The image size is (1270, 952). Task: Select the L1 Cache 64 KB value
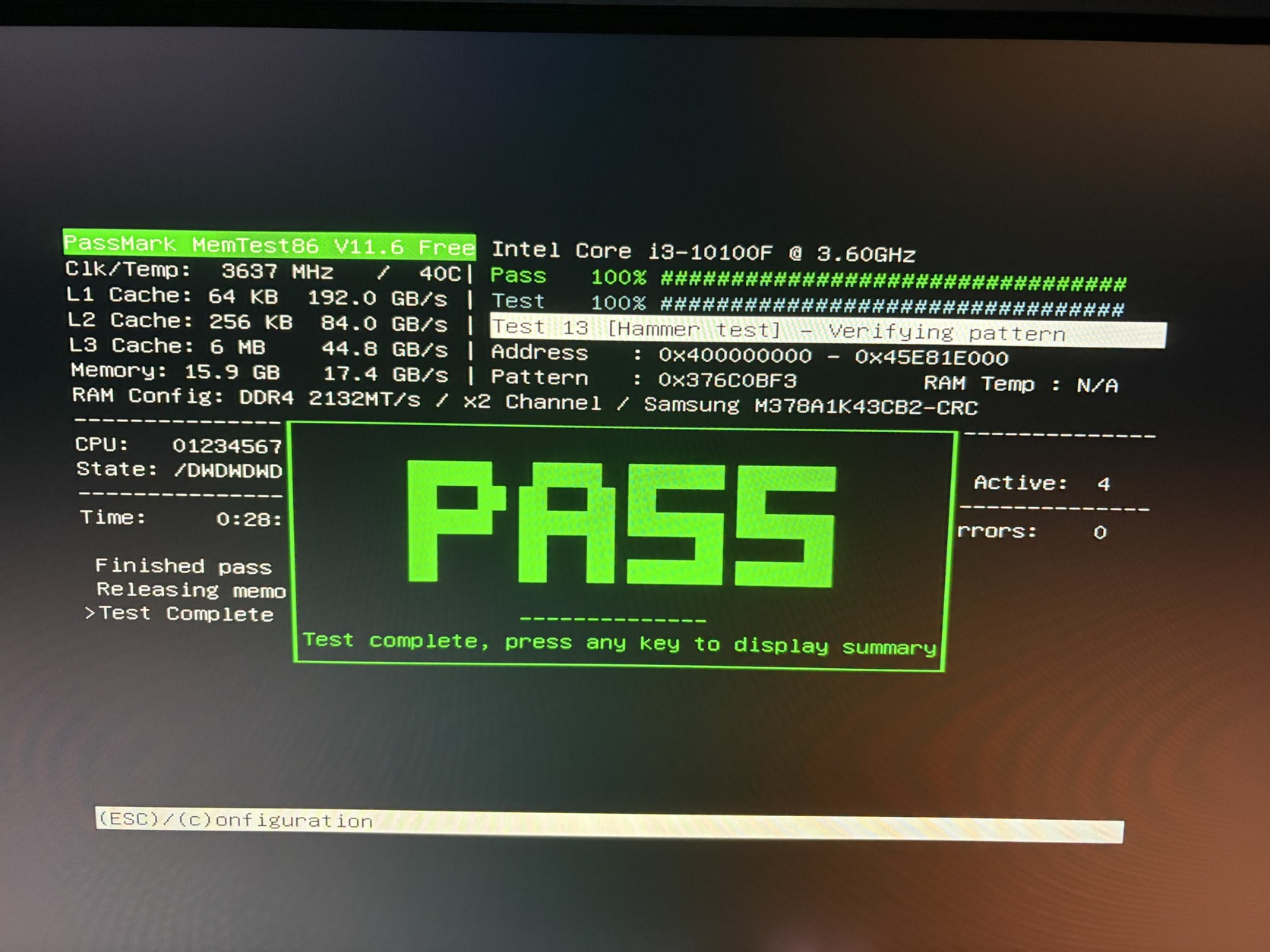pyautogui.click(x=243, y=296)
